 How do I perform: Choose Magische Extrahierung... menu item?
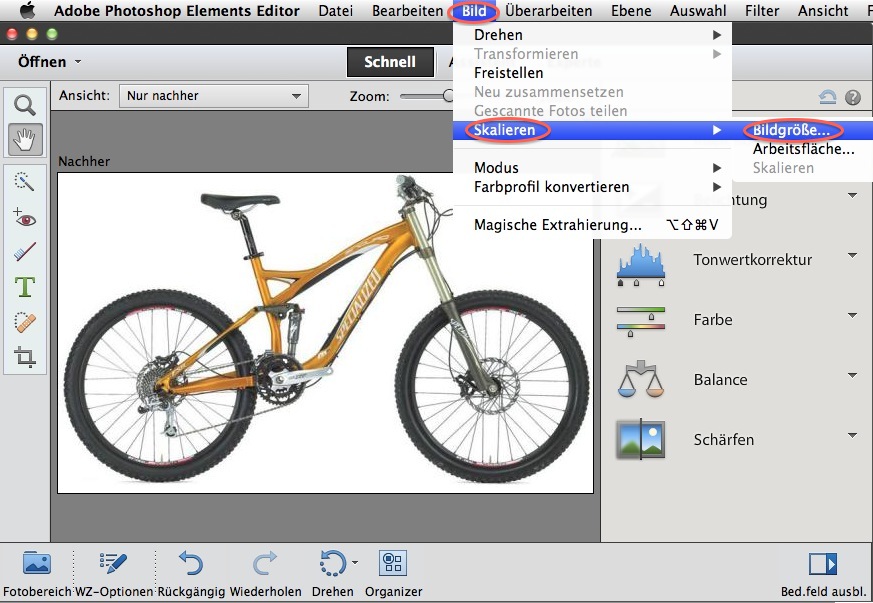(x=592, y=225)
